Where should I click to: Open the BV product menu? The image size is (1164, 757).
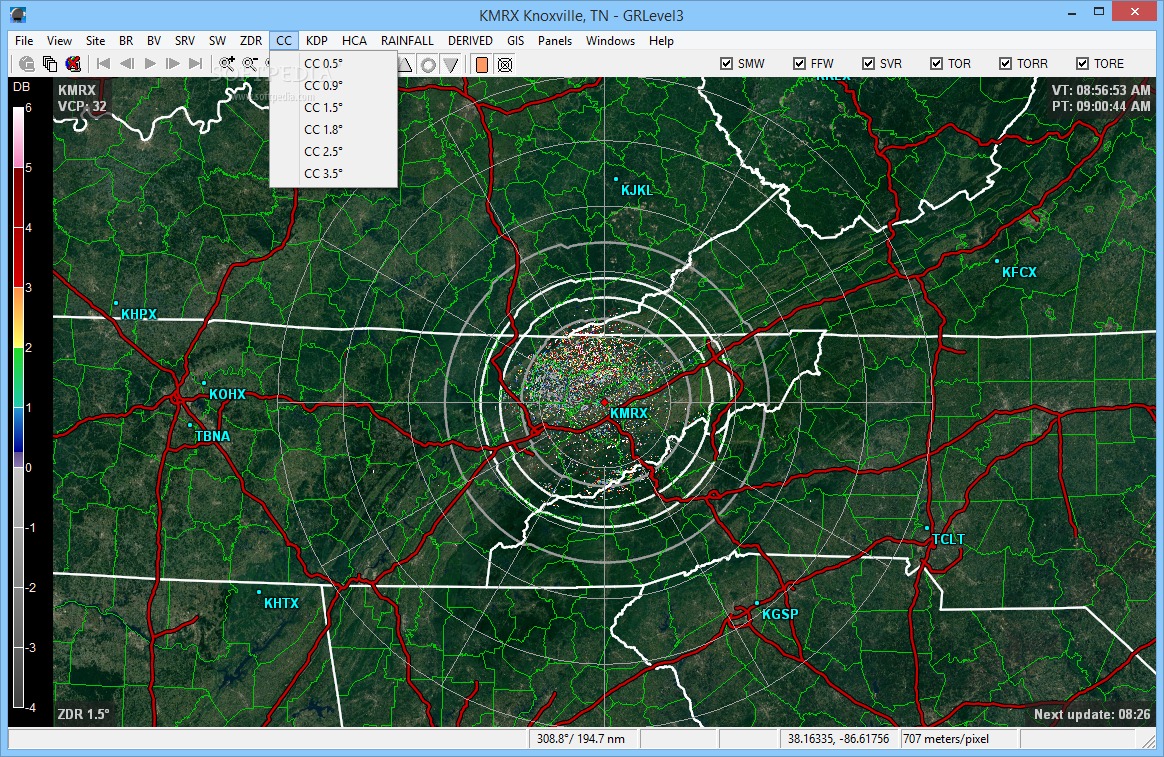tap(154, 41)
